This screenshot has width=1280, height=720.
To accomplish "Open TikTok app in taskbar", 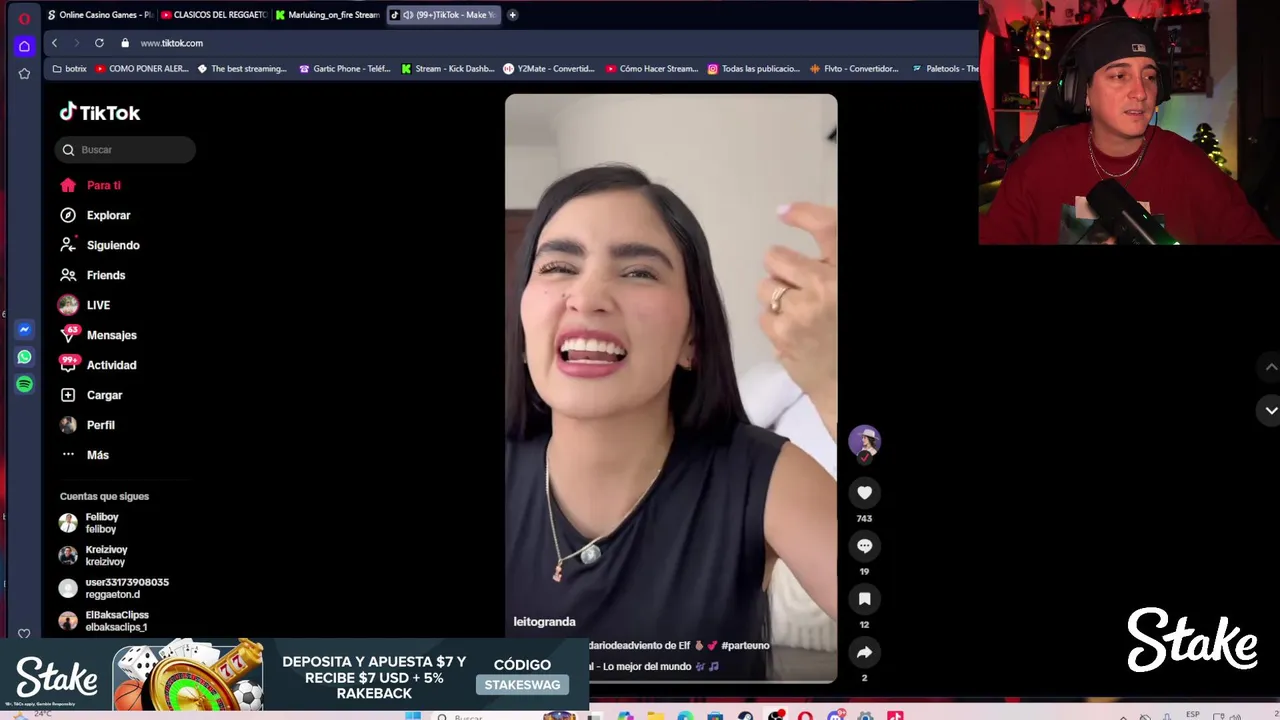I will (895, 715).
